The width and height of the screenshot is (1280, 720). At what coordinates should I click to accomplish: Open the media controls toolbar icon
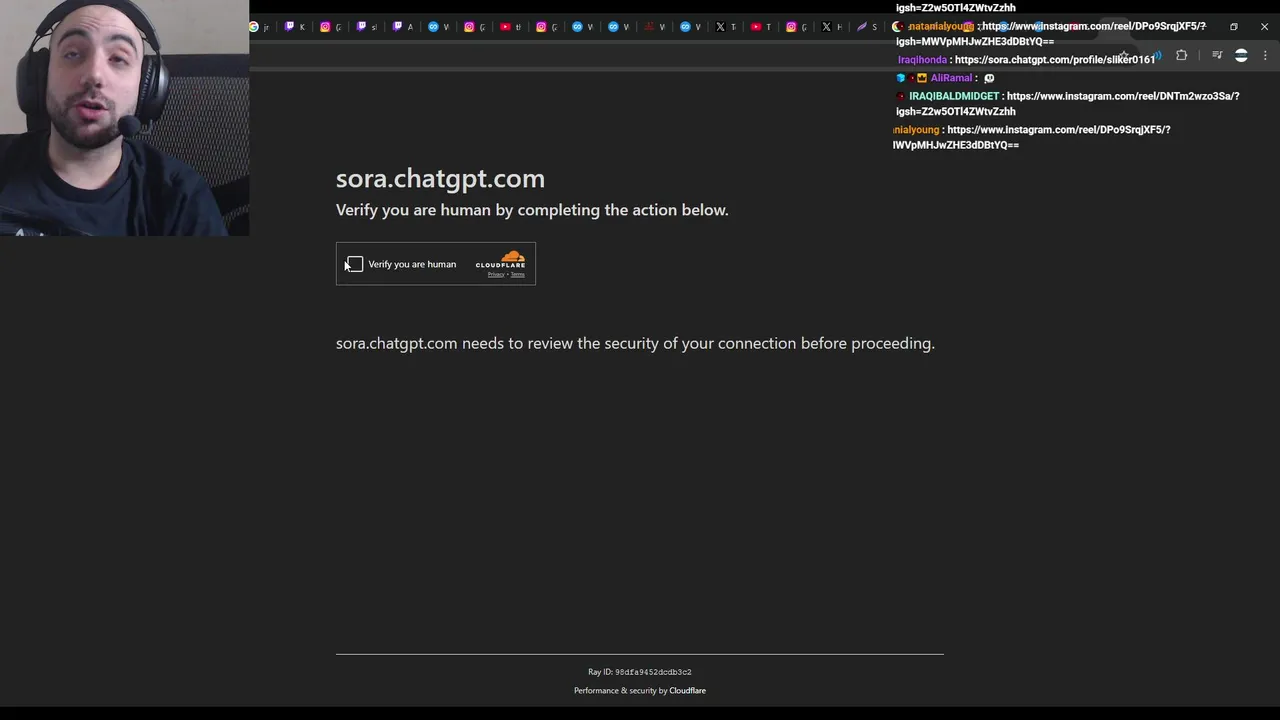pyautogui.click(x=1217, y=56)
